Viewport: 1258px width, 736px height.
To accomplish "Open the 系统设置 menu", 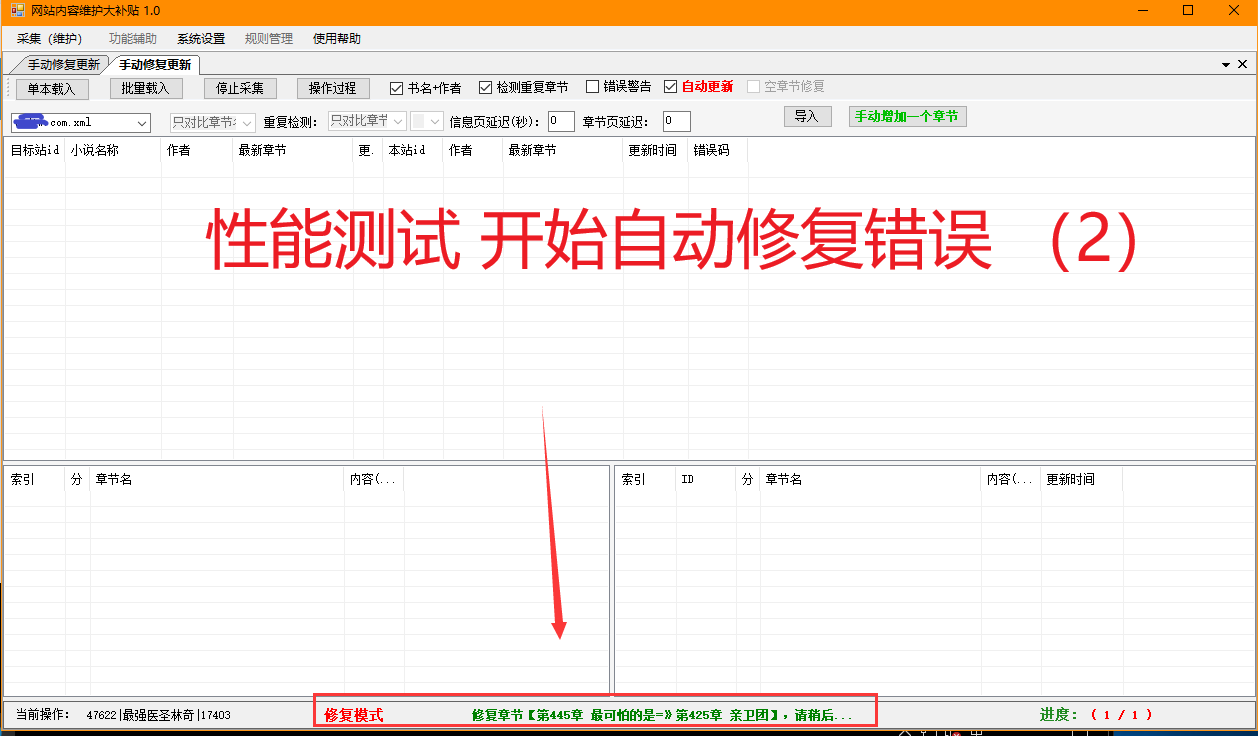I will point(201,39).
